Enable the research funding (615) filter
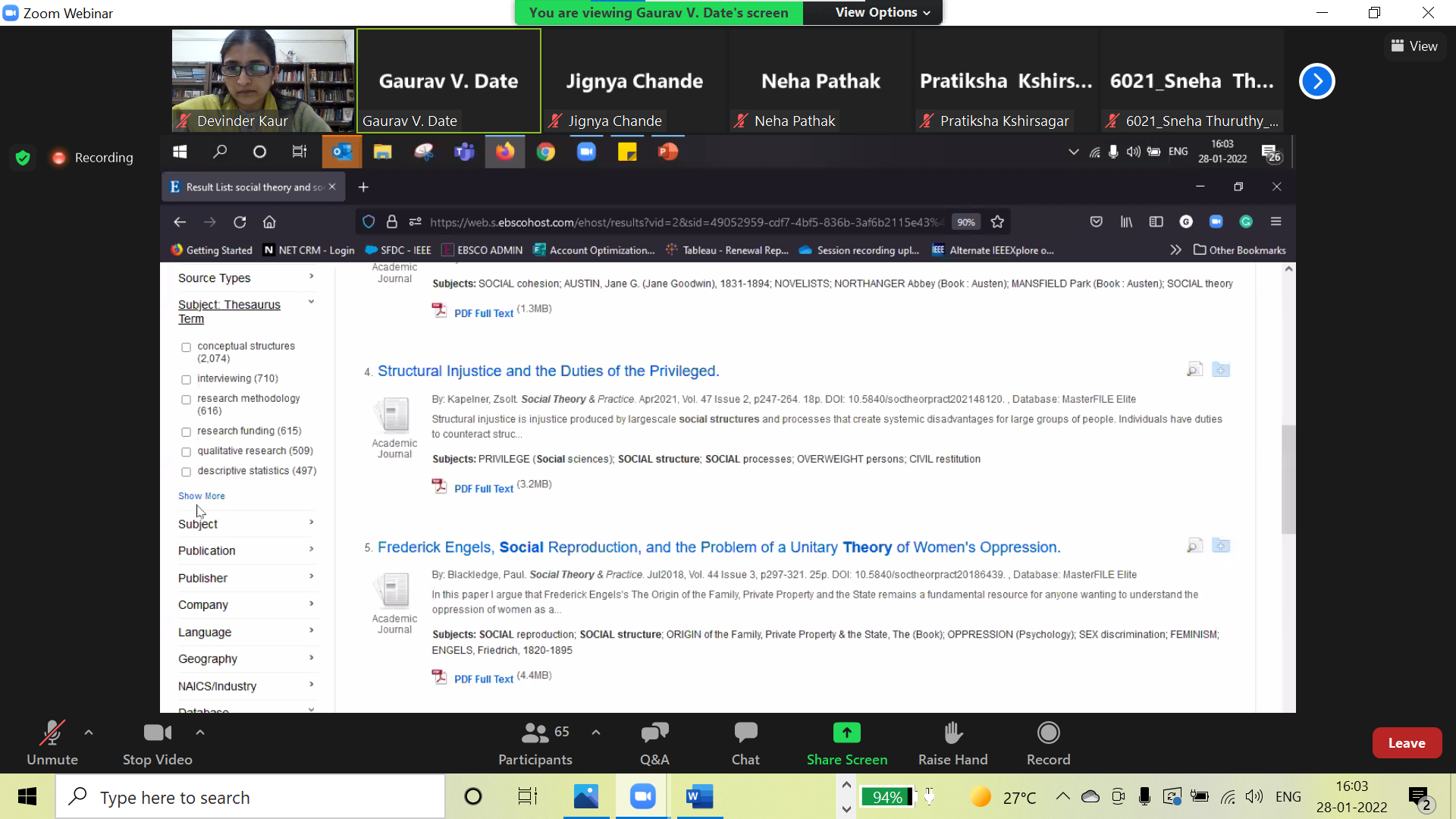Viewport: 1456px width, 819px height. (187, 431)
